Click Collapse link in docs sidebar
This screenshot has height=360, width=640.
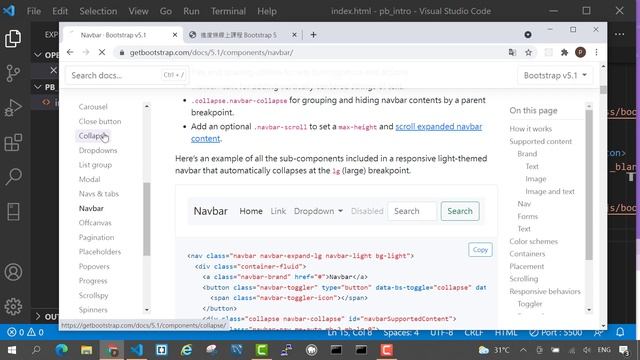[92, 136]
